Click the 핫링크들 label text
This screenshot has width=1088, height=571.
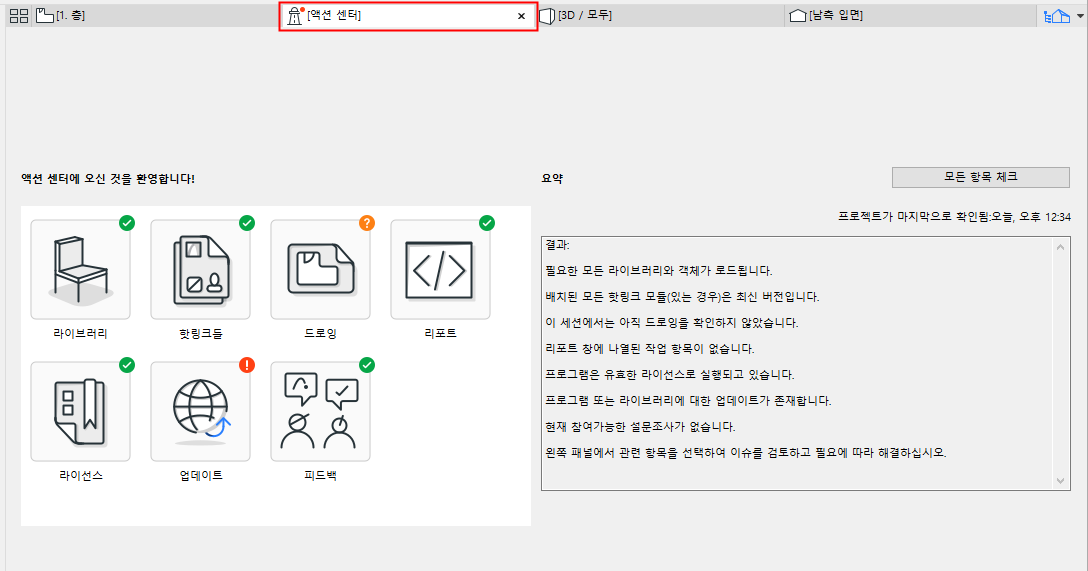click(201, 333)
